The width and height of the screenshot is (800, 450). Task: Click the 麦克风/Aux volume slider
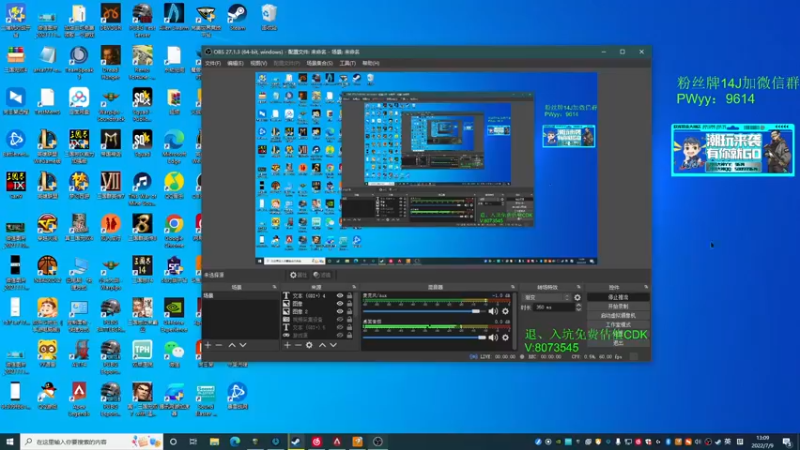click(424, 311)
